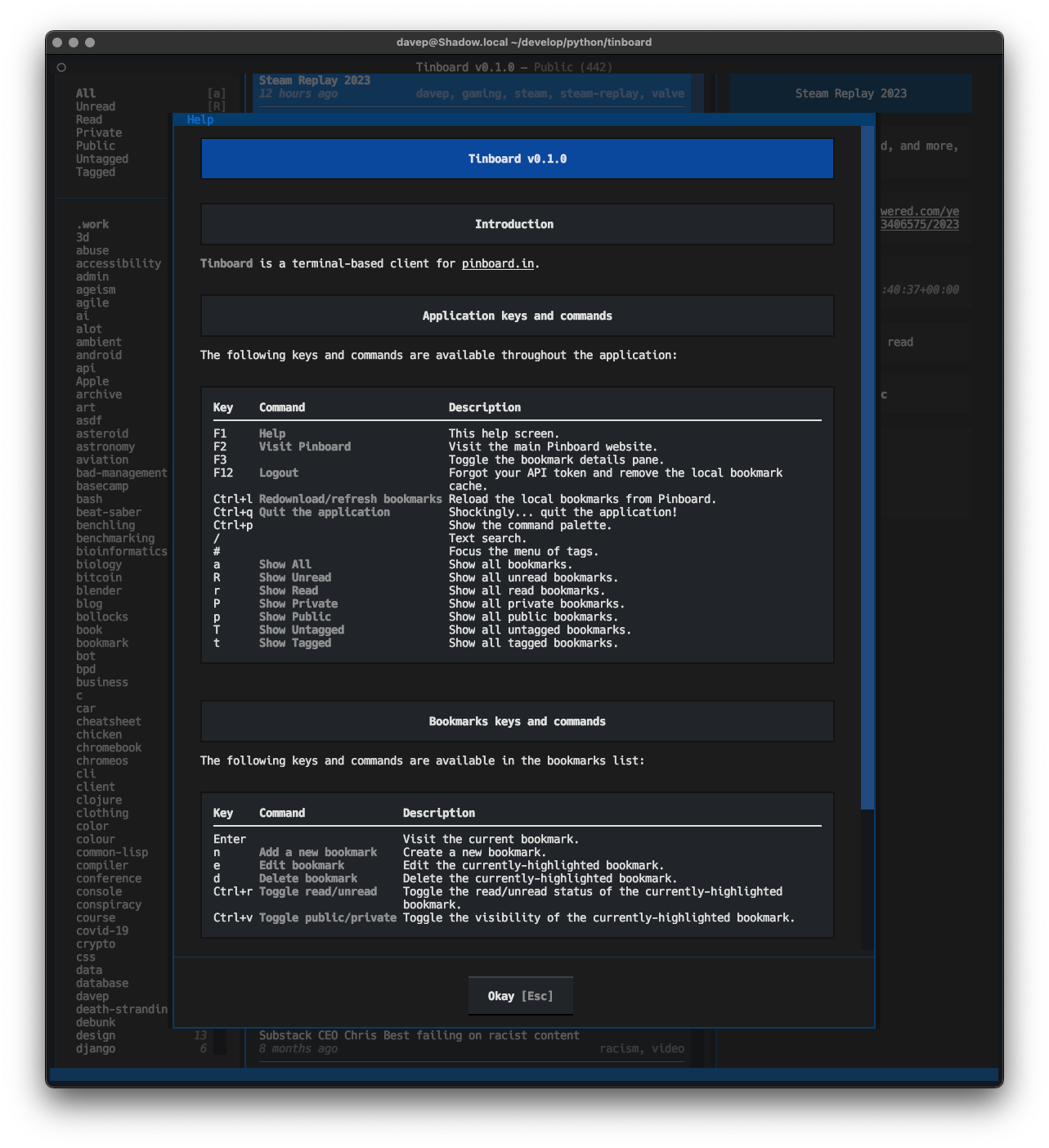The width and height of the screenshot is (1049, 1148).
Task: Click the aviation tag
Action: click(x=102, y=460)
